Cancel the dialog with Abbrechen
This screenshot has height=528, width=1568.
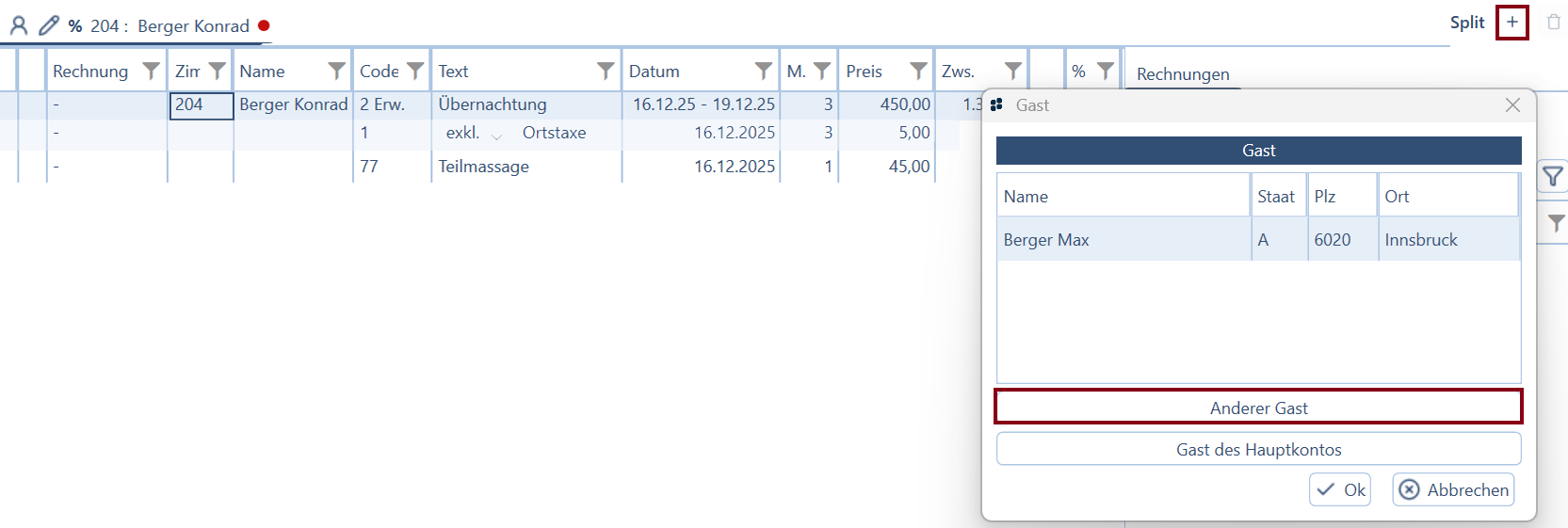[x=1453, y=489]
